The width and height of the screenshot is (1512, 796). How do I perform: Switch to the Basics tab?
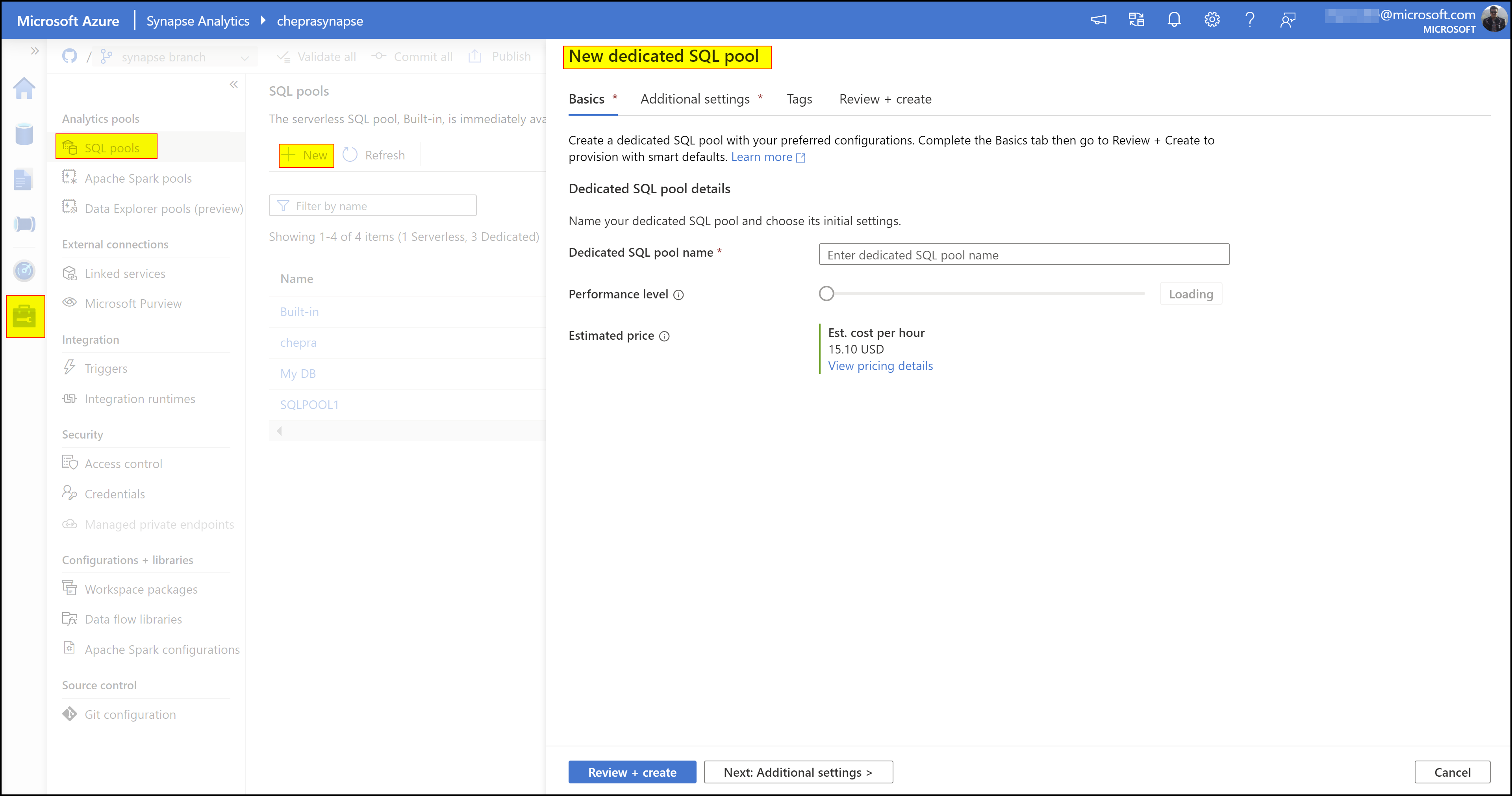593,99
